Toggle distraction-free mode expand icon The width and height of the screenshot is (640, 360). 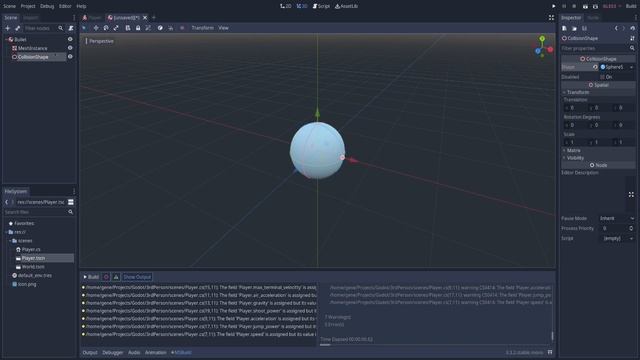pyautogui.click(x=551, y=18)
